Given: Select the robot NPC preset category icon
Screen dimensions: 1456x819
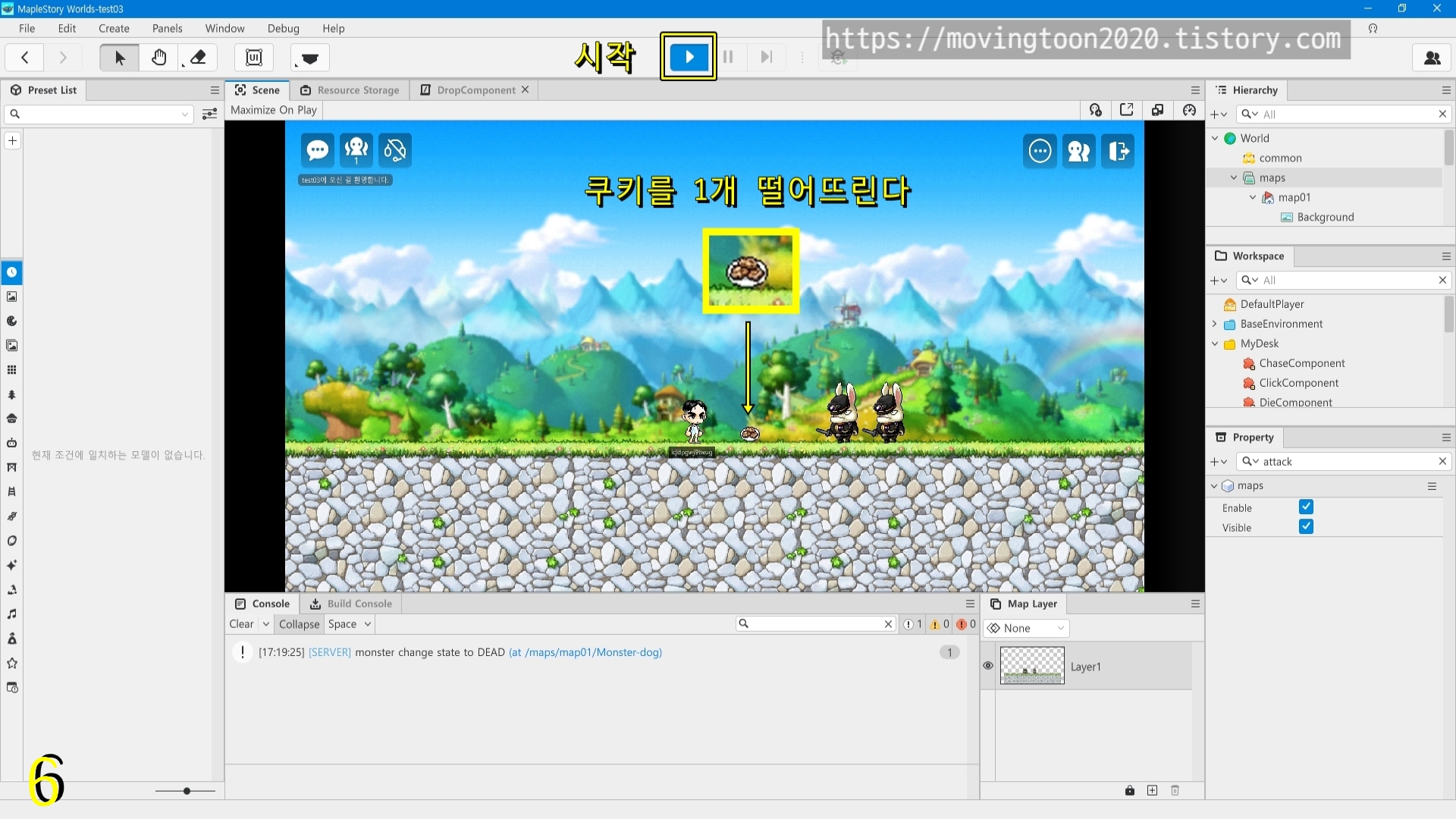Looking at the screenshot, I should click(12, 443).
